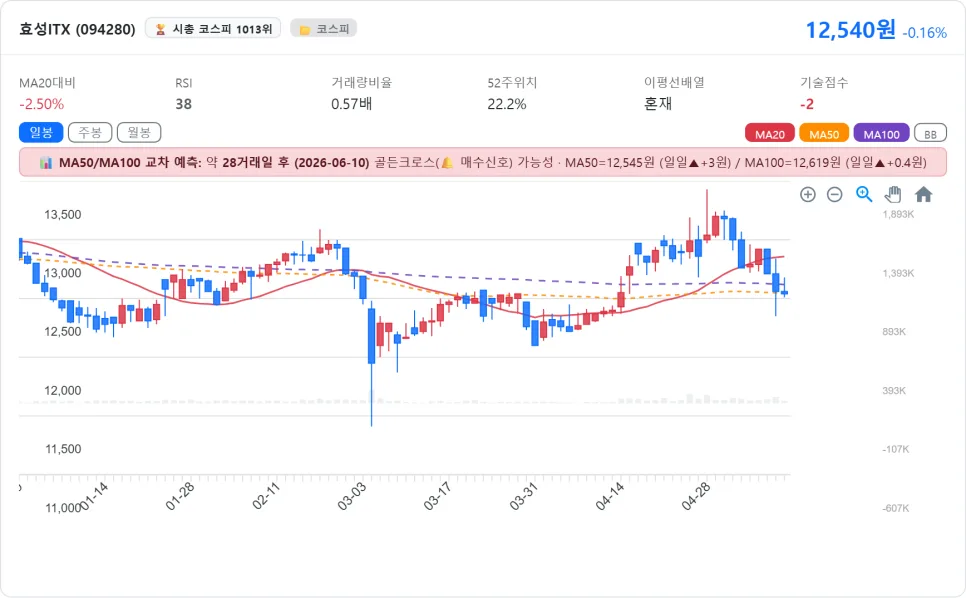Switch to 일봉 daily candle view
This screenshot has width=966, height=598.
[x=41, y=132]
